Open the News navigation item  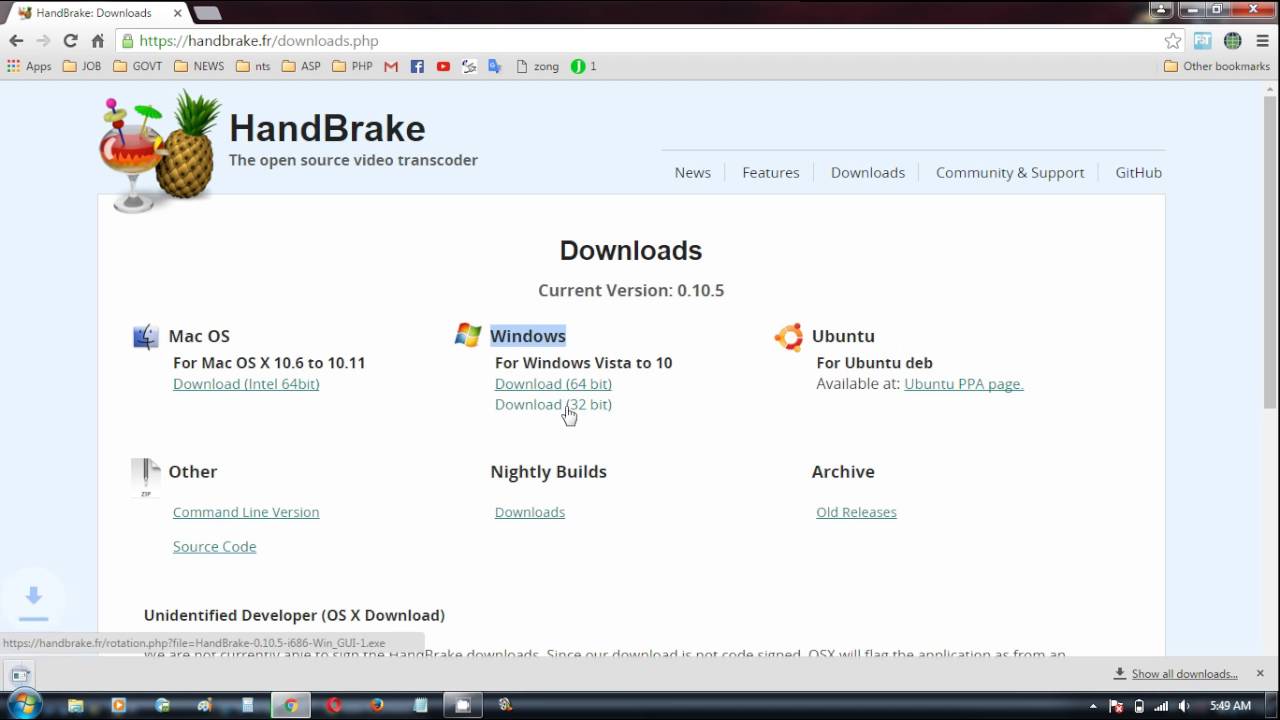pos(692,172)
